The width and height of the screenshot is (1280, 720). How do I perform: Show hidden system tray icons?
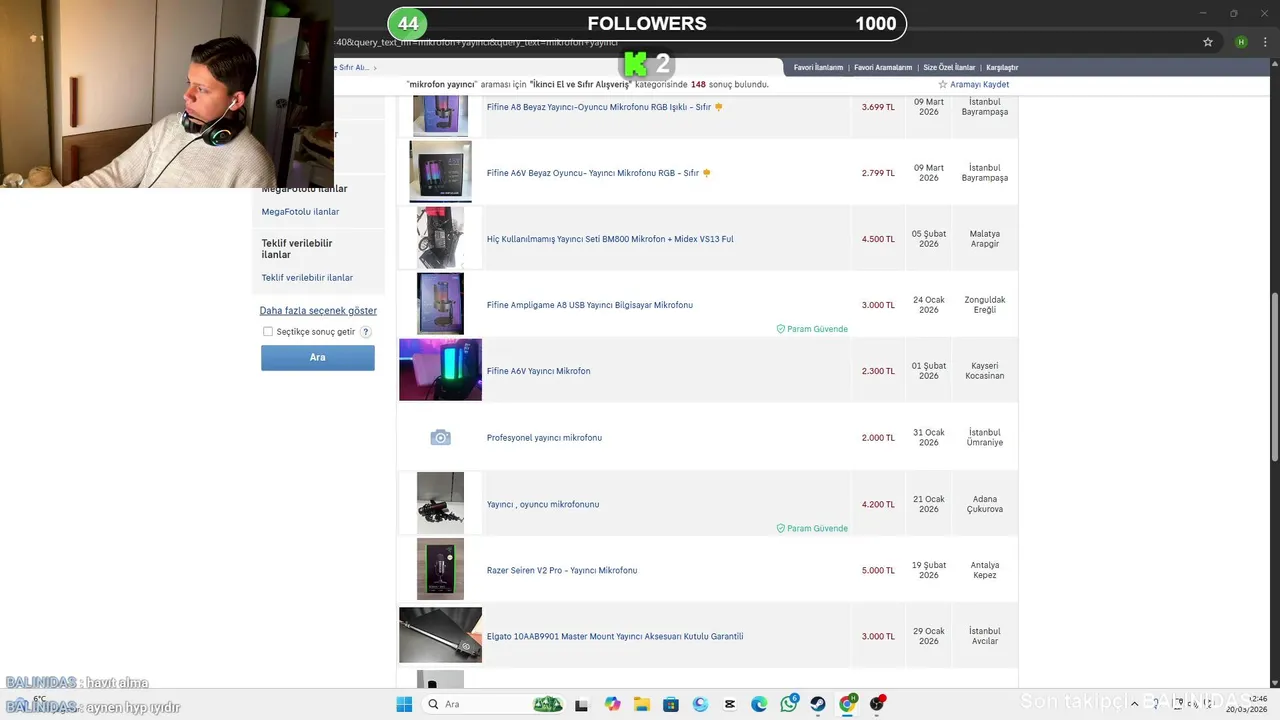1134,704
